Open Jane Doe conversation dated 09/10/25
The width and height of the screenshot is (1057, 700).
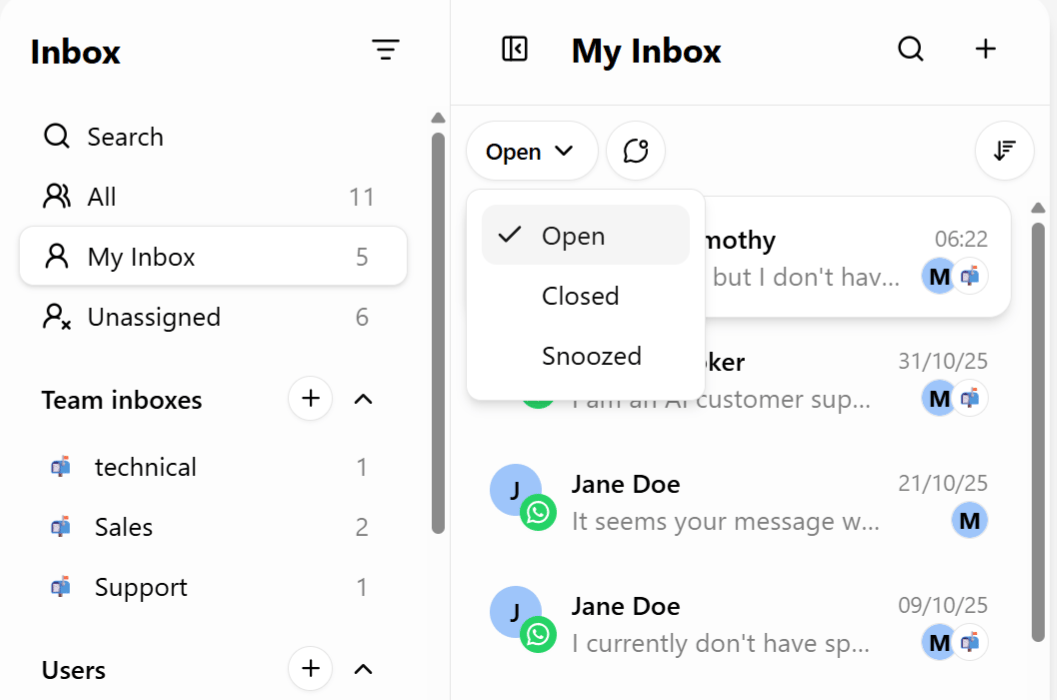coord(739,624)
